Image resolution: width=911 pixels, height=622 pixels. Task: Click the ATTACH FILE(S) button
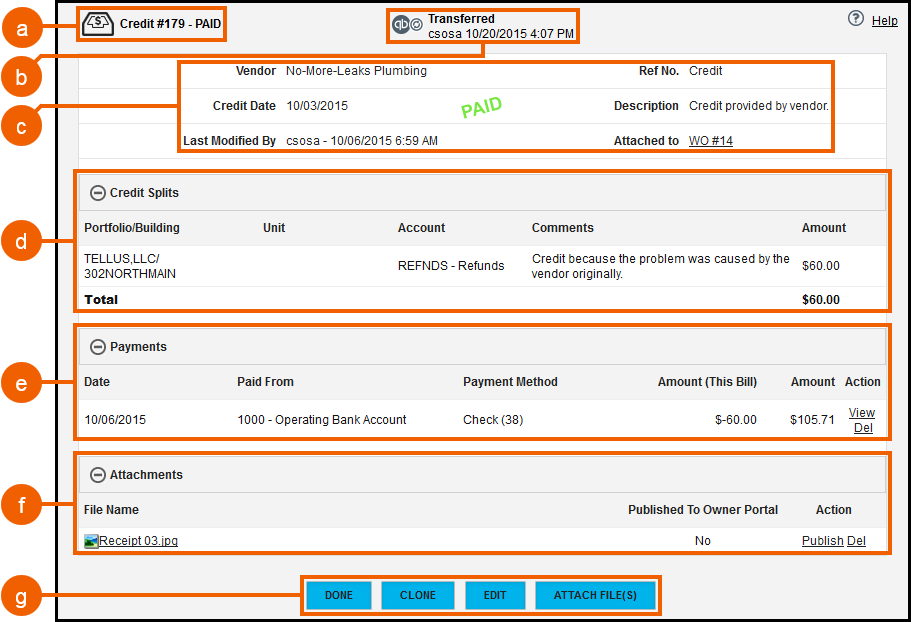[596, 595]
